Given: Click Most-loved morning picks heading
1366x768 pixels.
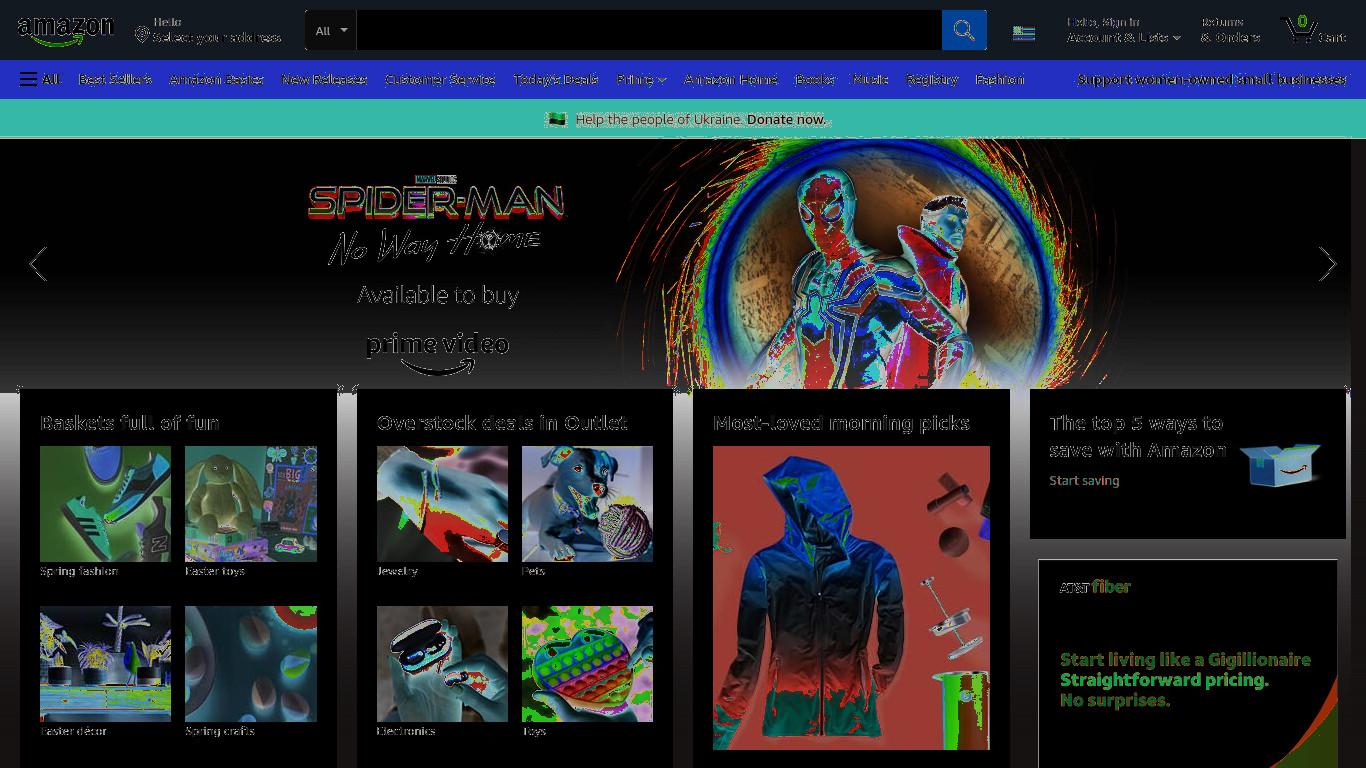Looking at the screenshot, I should tap(841, 423).
